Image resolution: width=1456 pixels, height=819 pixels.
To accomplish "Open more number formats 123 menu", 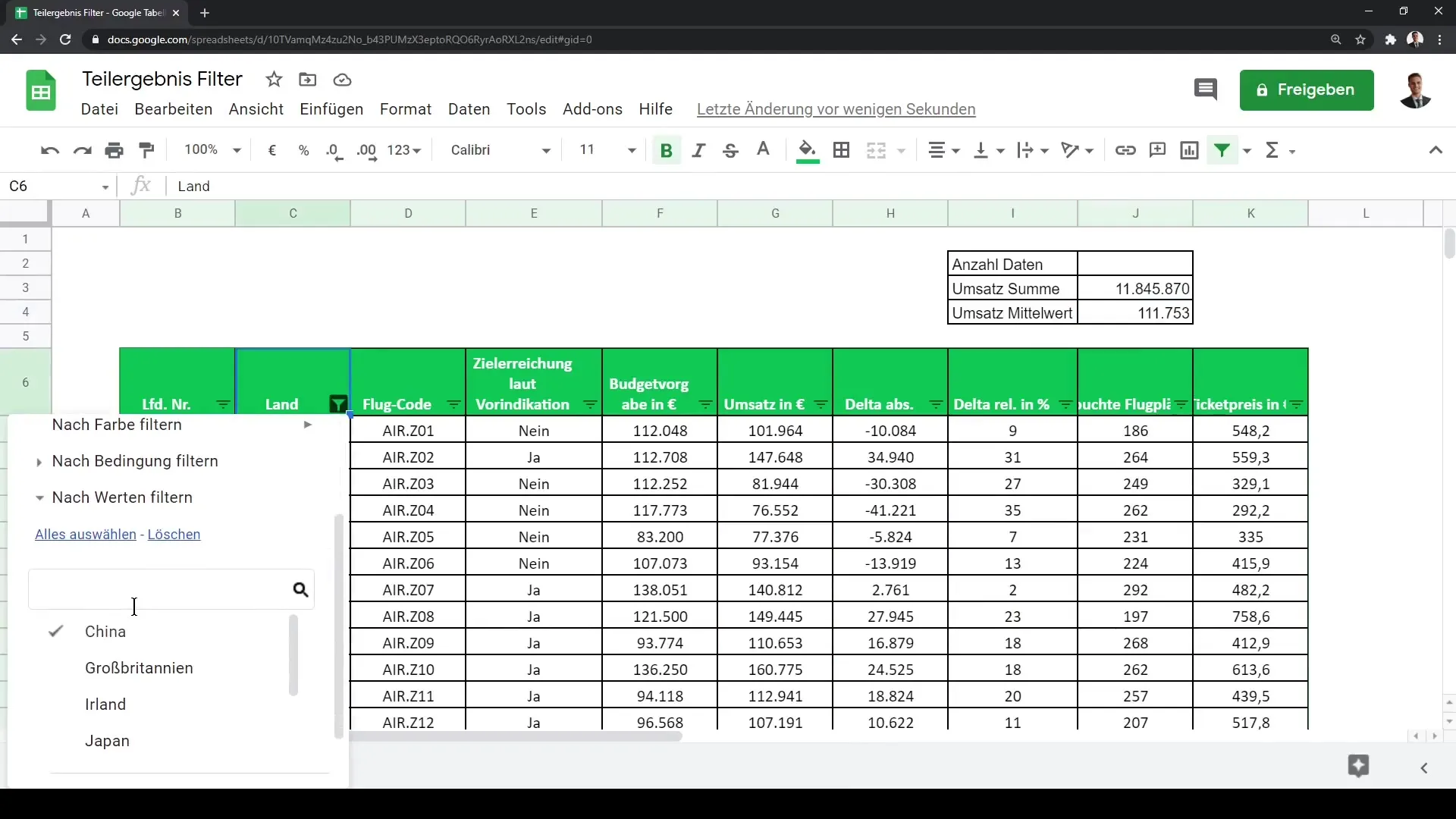I will [x=404, y=150].
